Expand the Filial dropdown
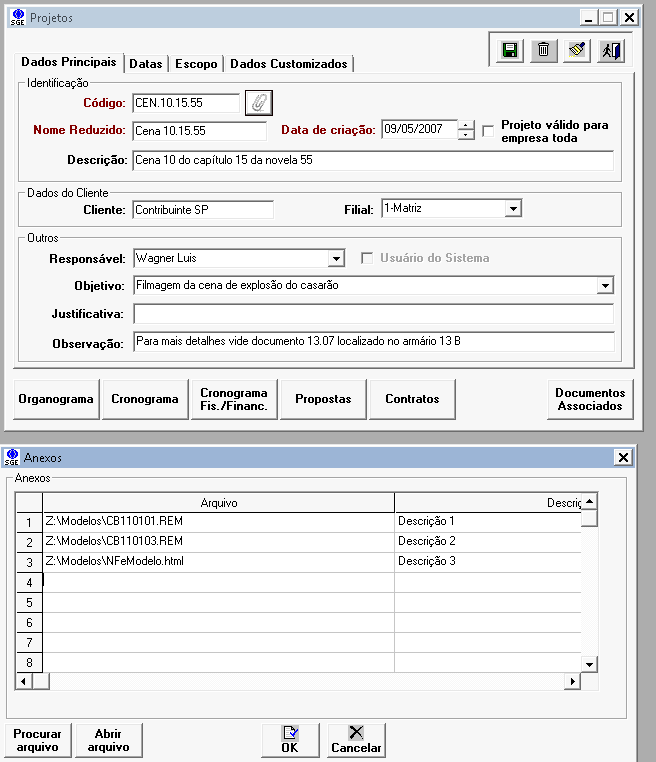 point(512,209)
